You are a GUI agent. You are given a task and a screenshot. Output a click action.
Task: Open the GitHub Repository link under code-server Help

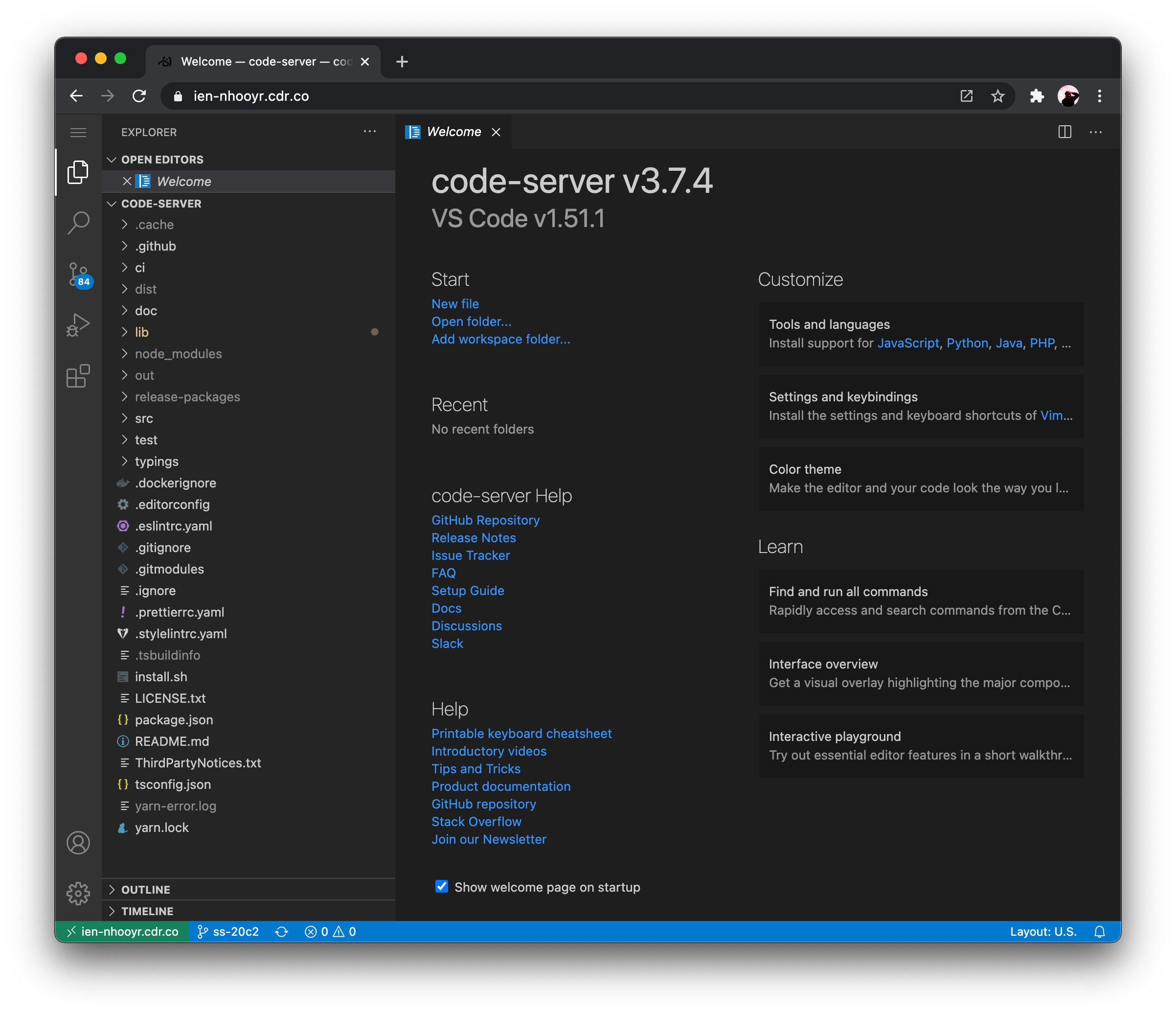coord(485,520)
